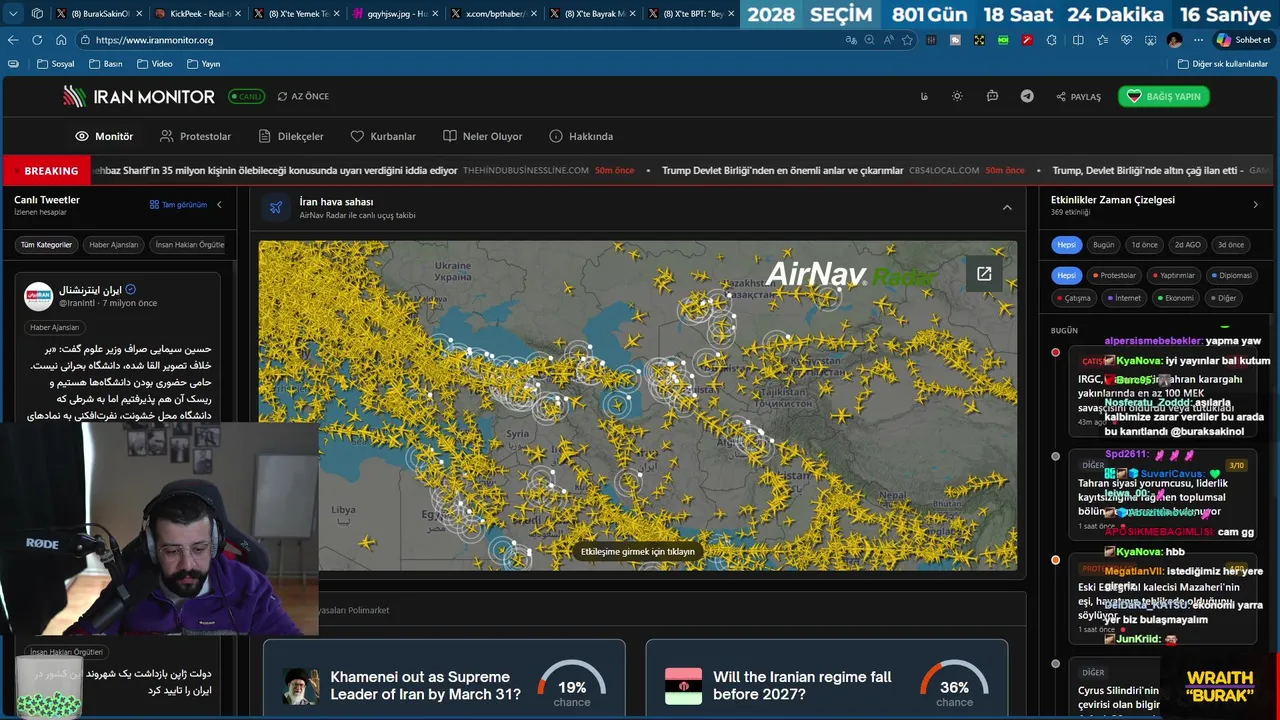This screenshot has width=1280, height=720.
Task: Click the refresh icon next to AZ ÖNCE
Action: [x=283, y=97]
